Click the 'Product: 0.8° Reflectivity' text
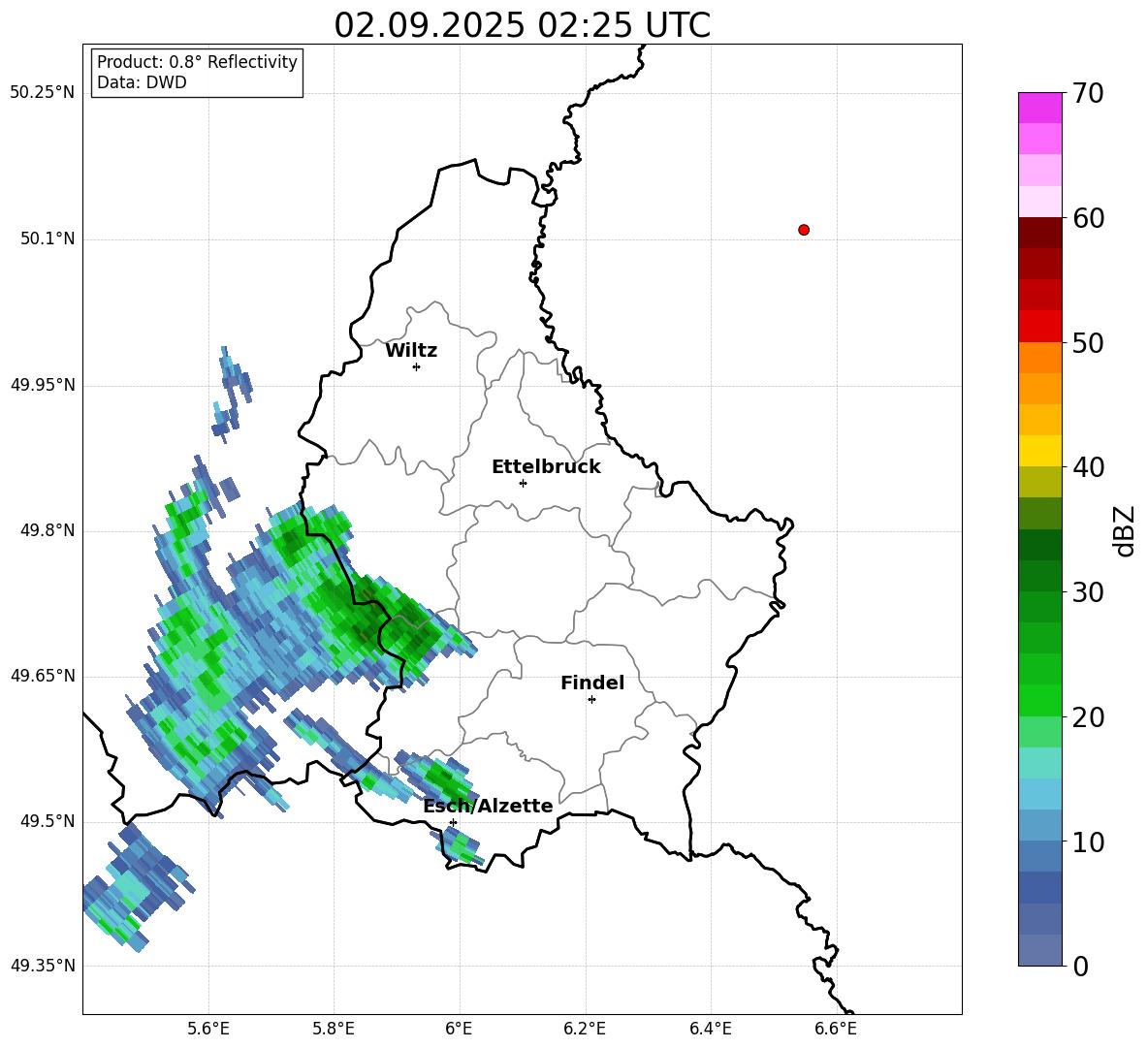The height and width of the screenshot is (1048, 1148). click(x=197, y=62)
